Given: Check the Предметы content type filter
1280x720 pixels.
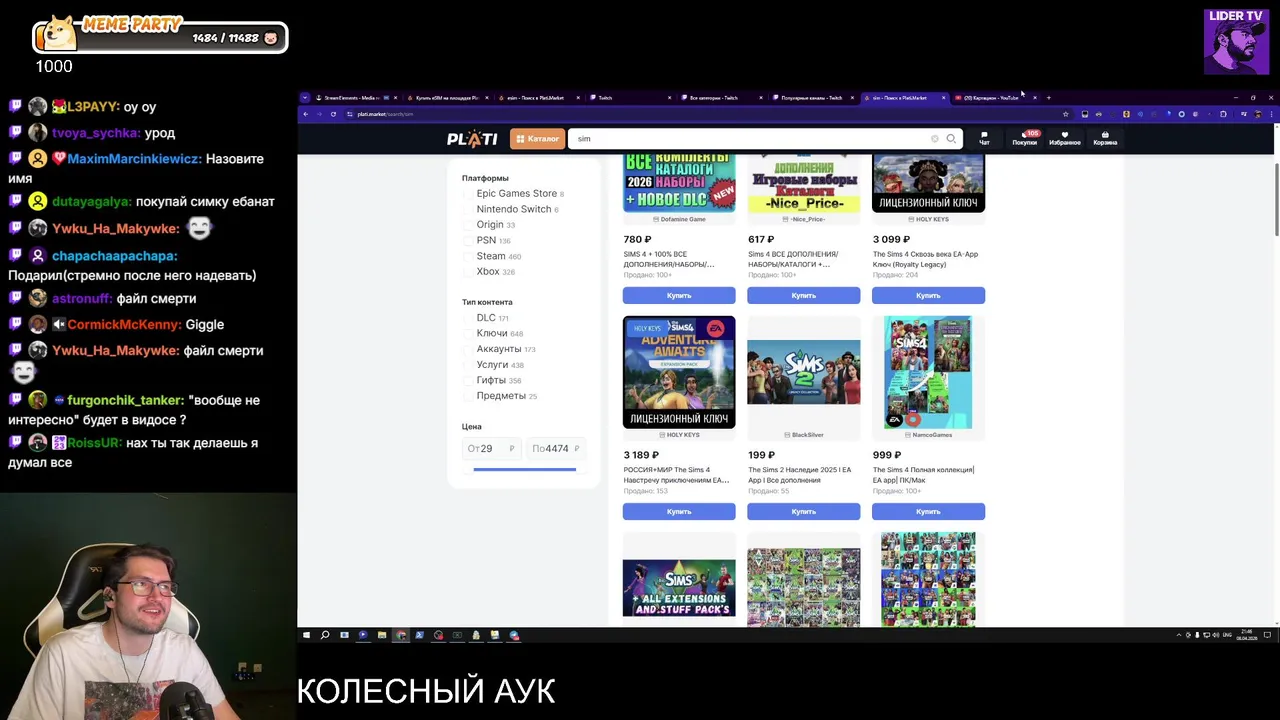Looking at the screenshot, I should click(469, 396).
